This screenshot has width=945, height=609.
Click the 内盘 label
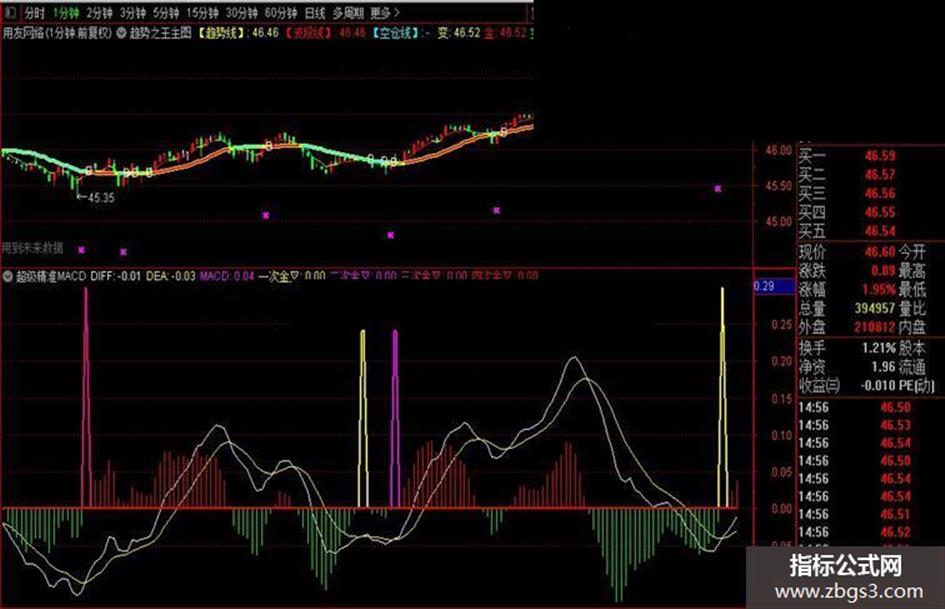click(x=912, y=327)
